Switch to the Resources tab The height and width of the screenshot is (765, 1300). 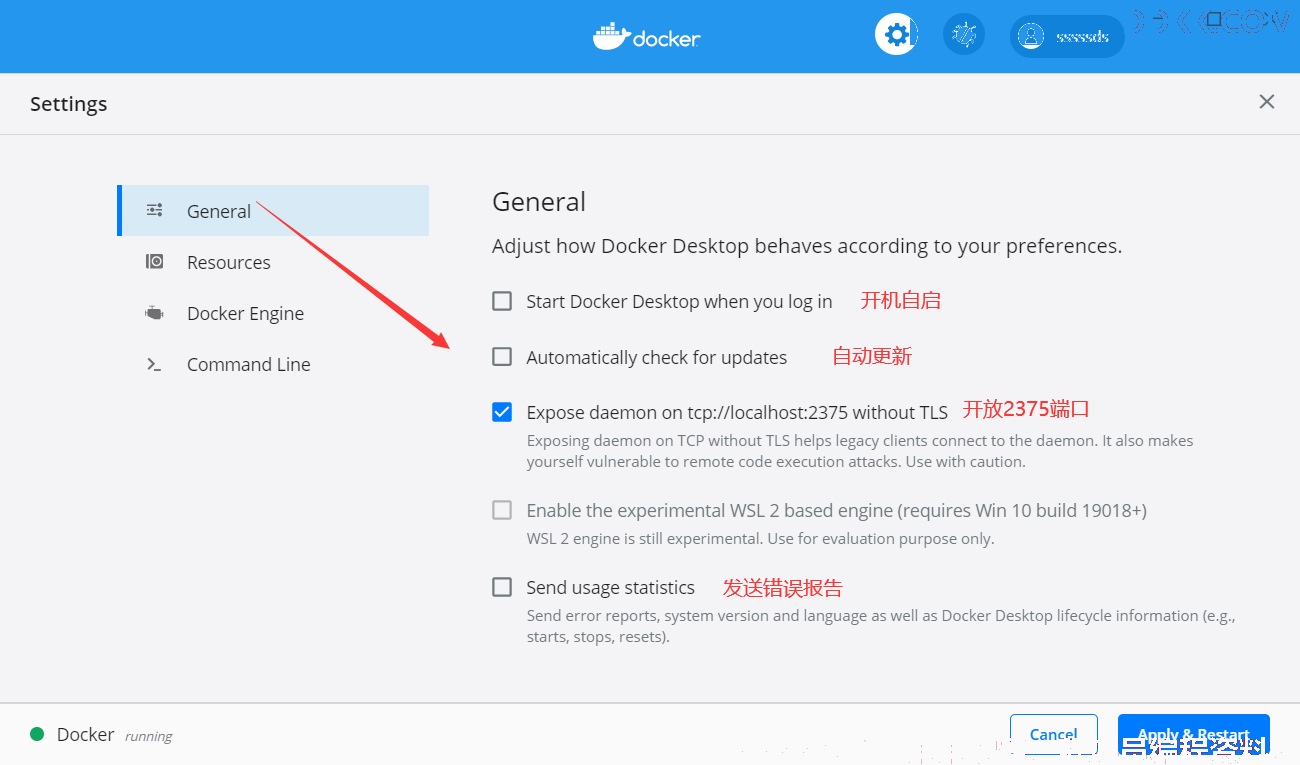[x=273, y=262]
